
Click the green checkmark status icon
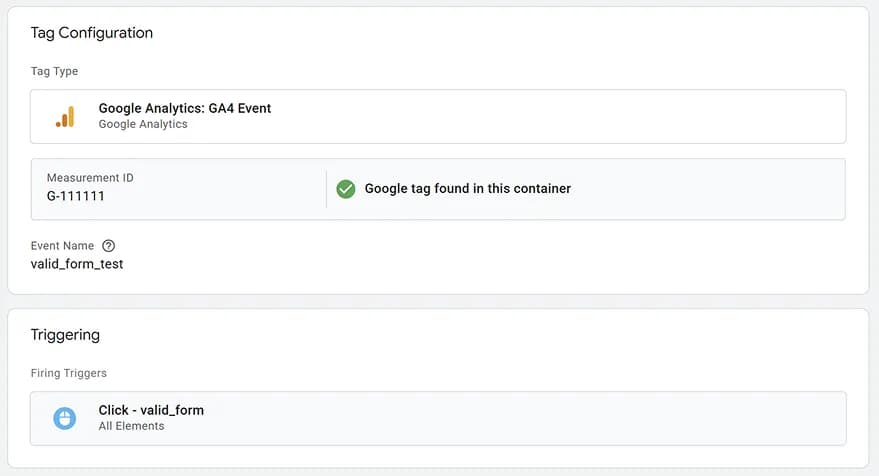(346, 188)
